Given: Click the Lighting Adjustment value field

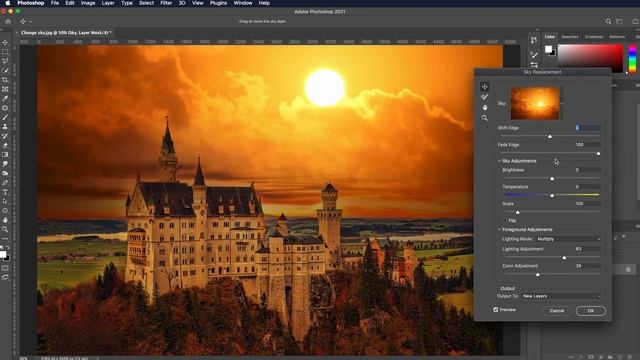Looking at the screenshot, I should coord(588,249).
